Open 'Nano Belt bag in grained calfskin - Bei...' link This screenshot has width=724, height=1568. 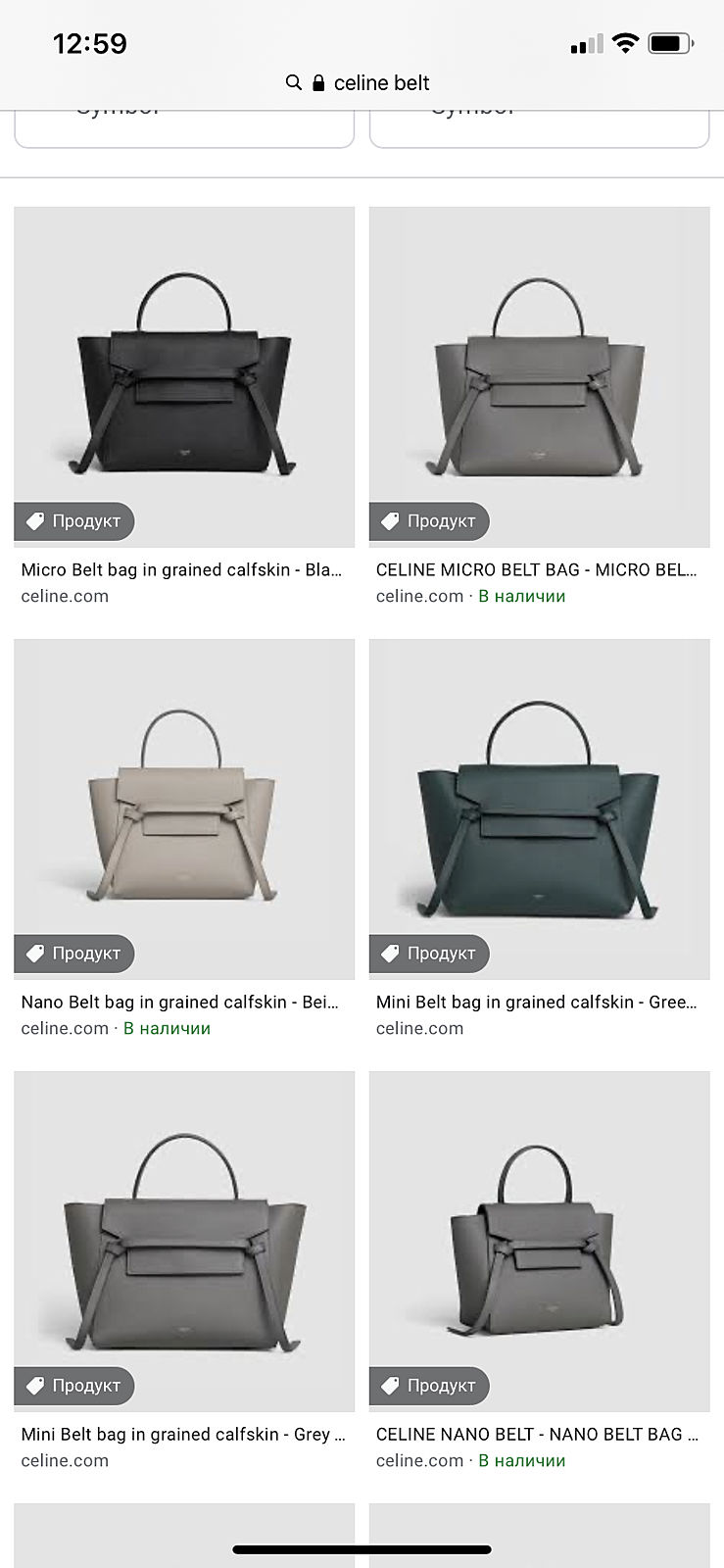179,1002
